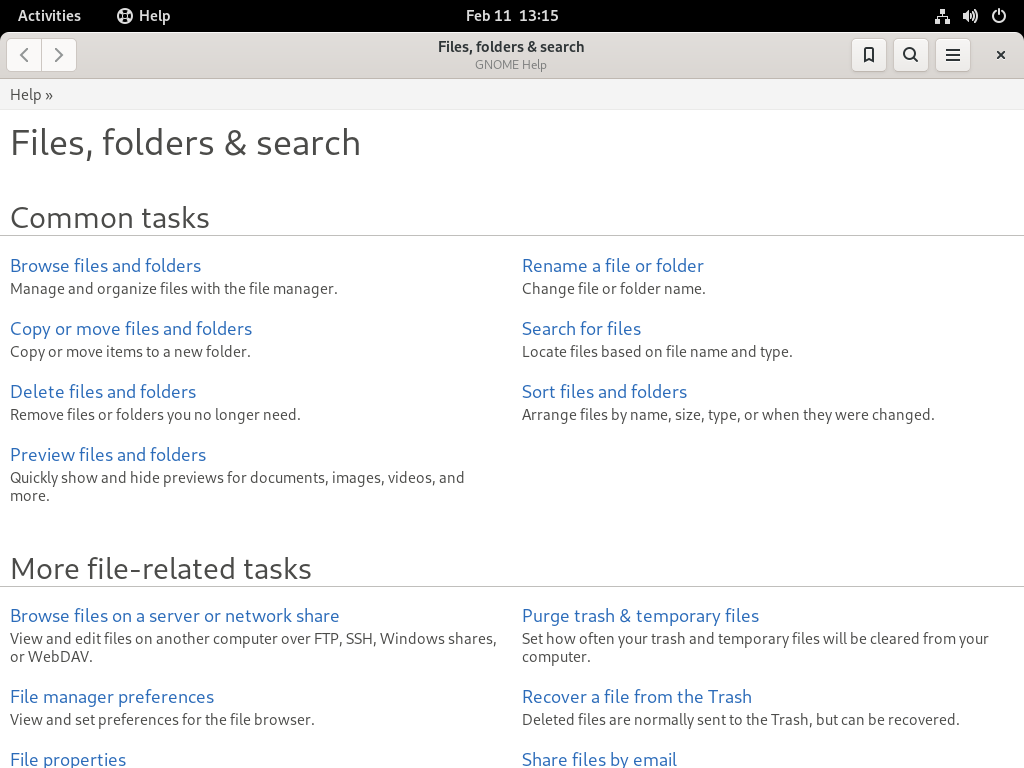Click the 'Files, folders & search' page heading
The height and width of the screenshot is (768, 1024).
tap(185, 143)
